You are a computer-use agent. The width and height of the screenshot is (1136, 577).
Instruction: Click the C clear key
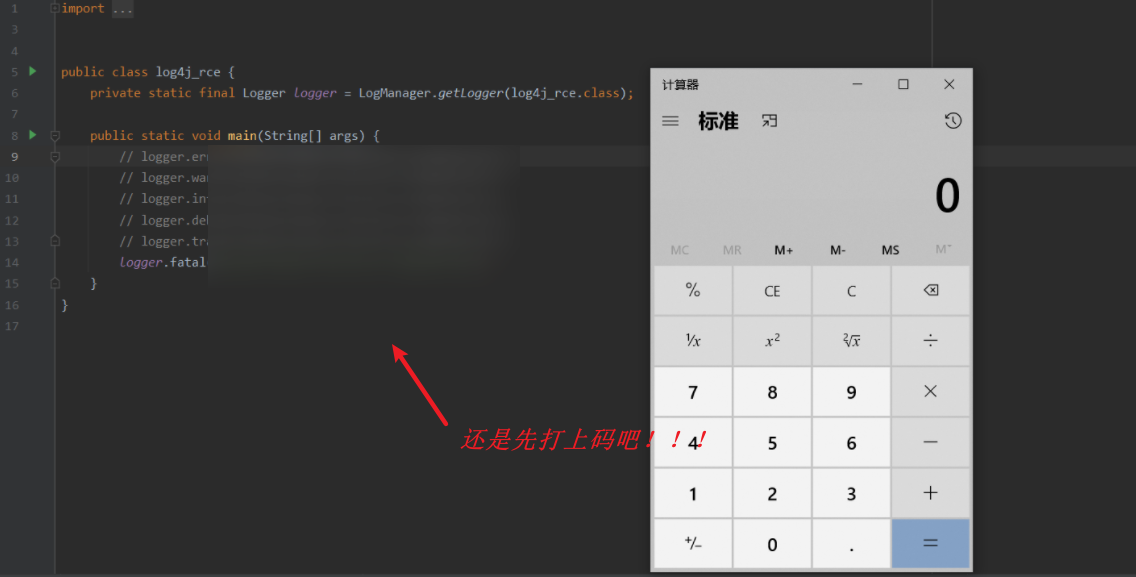[851, 291]
